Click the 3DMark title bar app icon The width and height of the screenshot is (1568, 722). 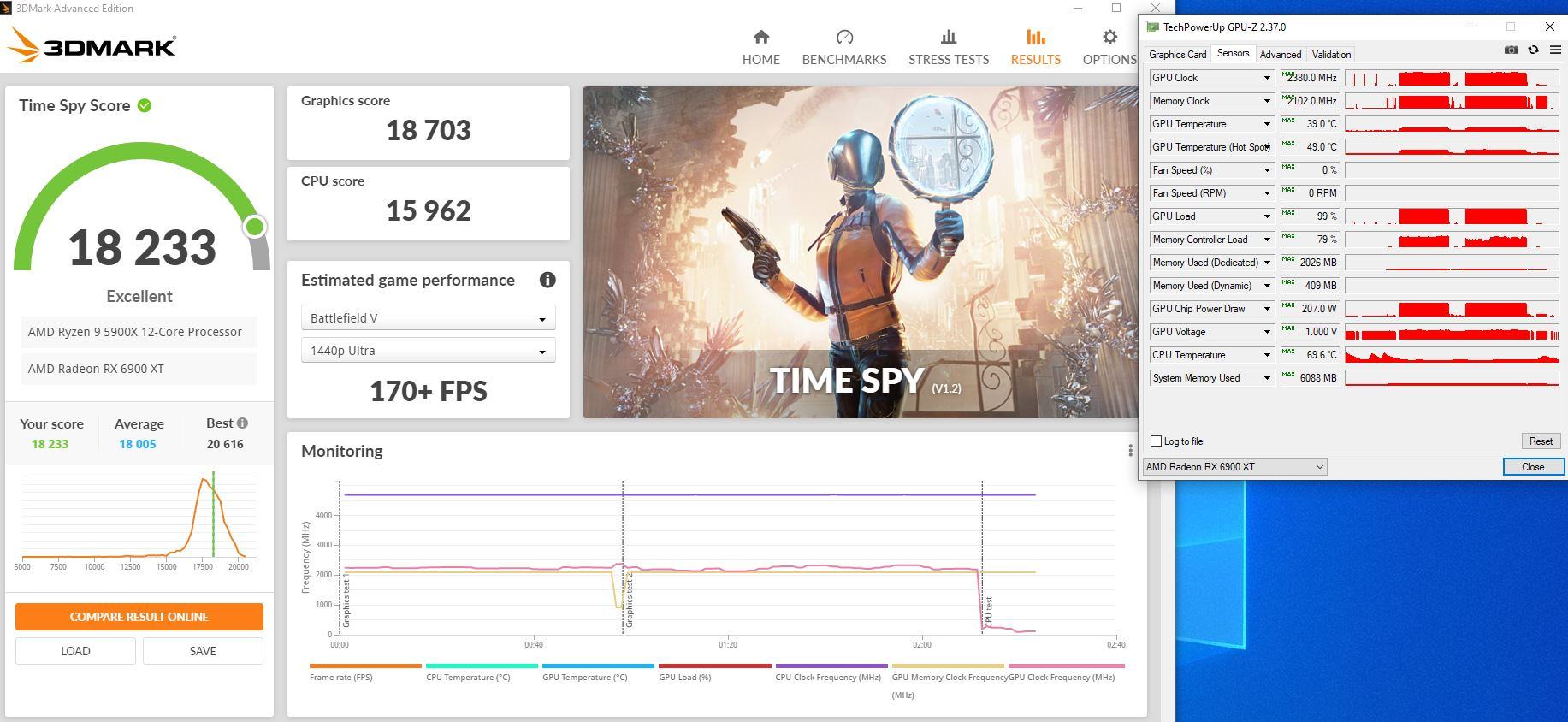click(x=8, y=8)
